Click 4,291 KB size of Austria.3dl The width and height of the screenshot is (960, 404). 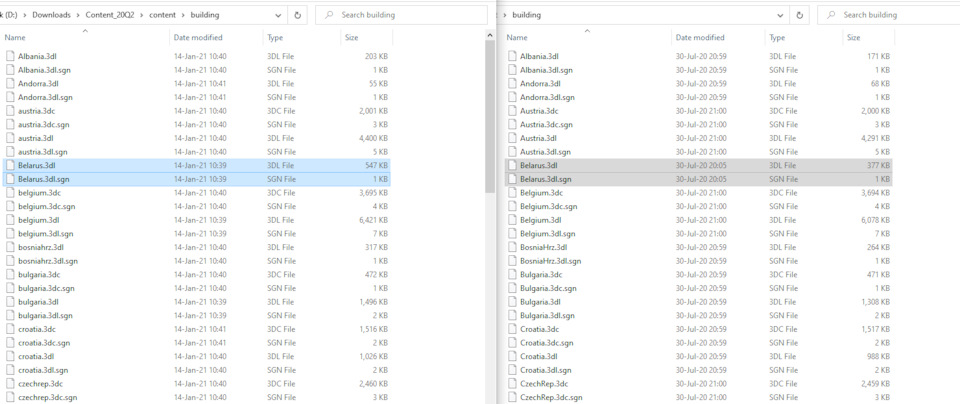click(x=877, y=138)
